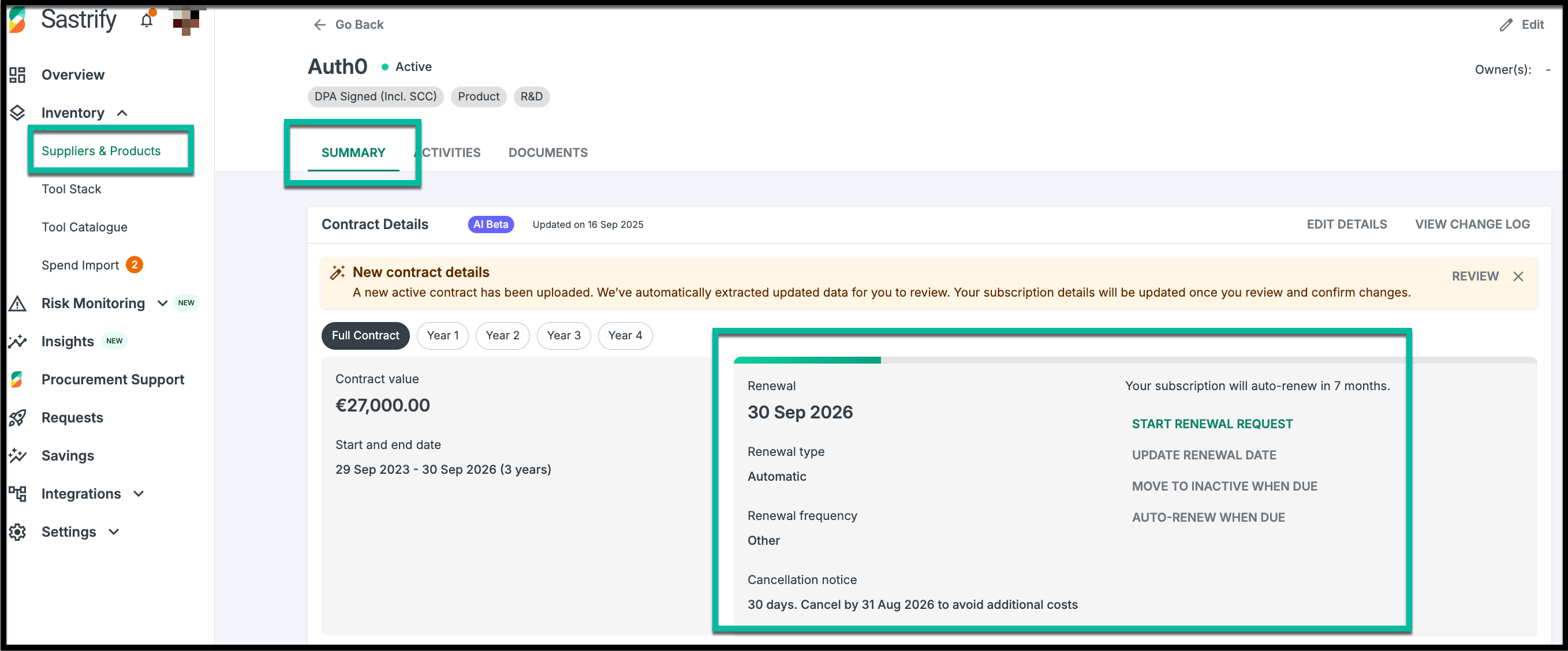
Task: Open the Overview dashboard icon
Action: coord(18,75)
